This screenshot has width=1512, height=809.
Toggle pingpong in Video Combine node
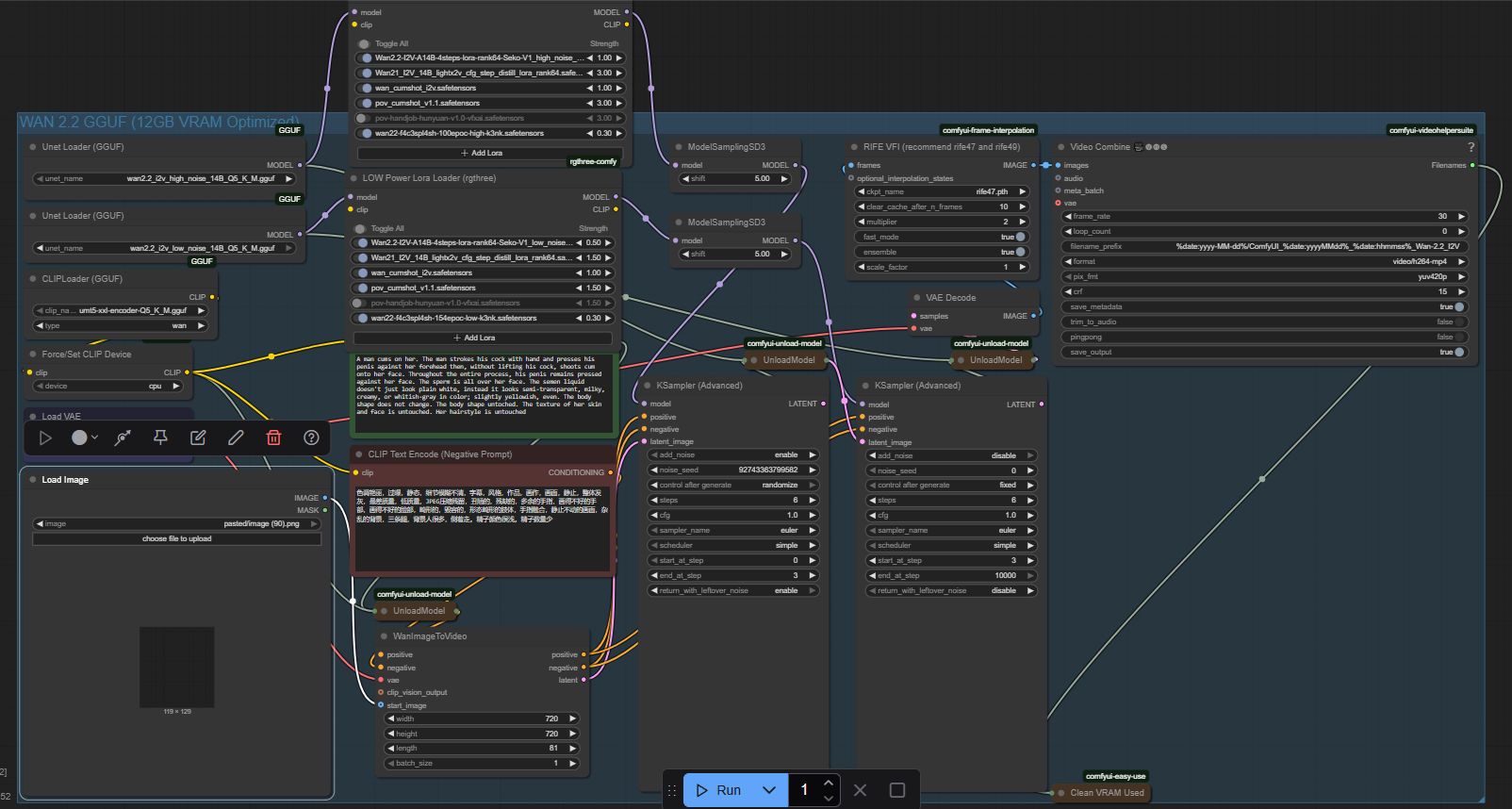click(1459, 337)
